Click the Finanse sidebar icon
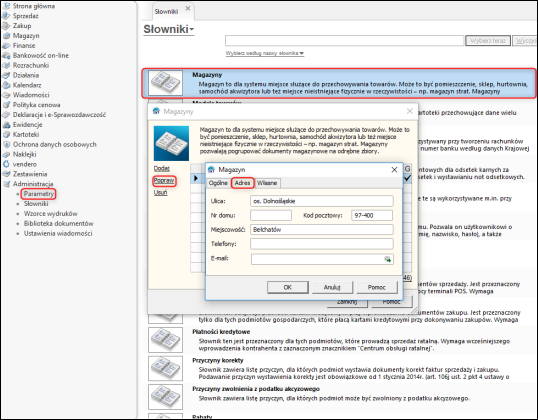538x420 pixels. pyautogui.click(x=6, y=46)
